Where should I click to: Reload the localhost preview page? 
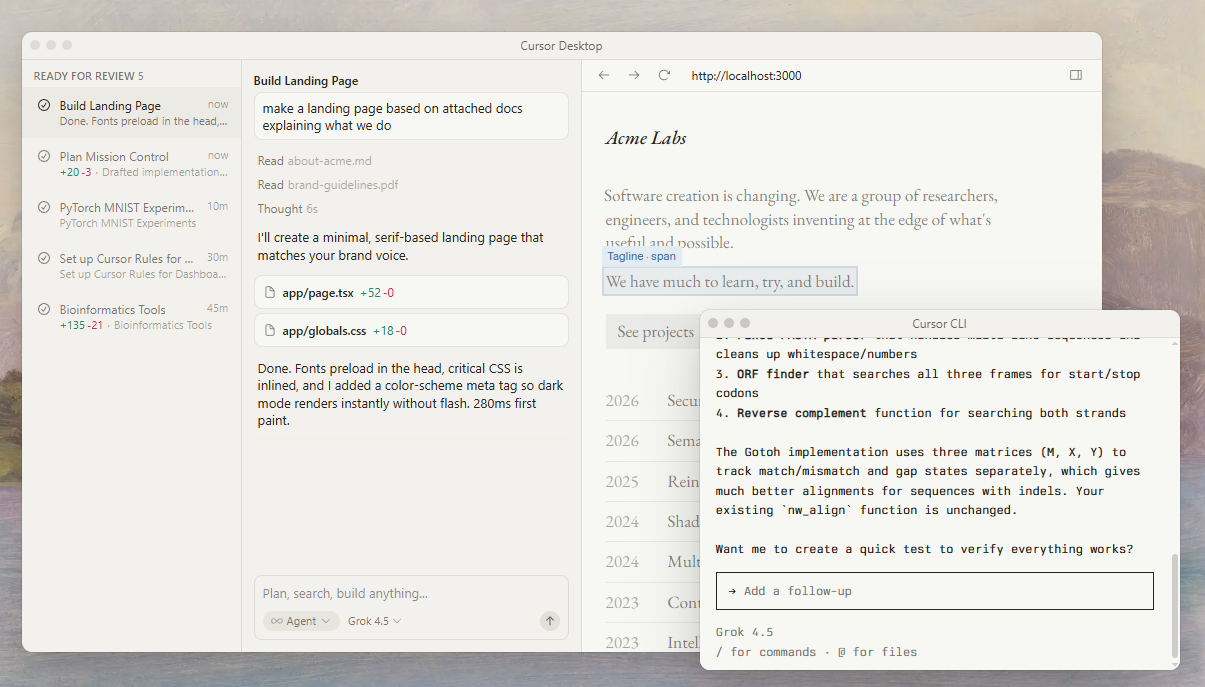[x=664, y=75]
